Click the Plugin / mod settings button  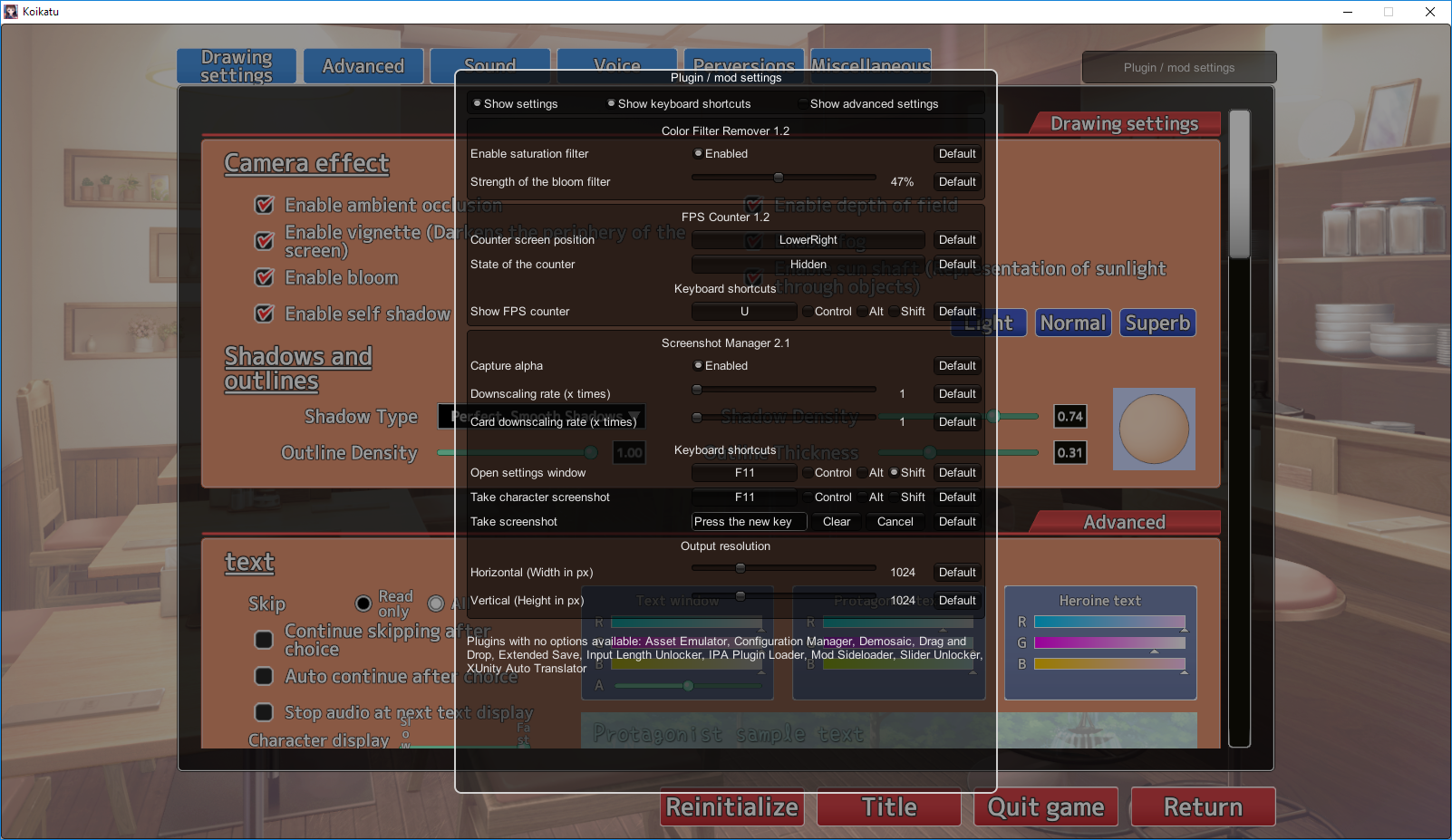[x=1179, y=68]
